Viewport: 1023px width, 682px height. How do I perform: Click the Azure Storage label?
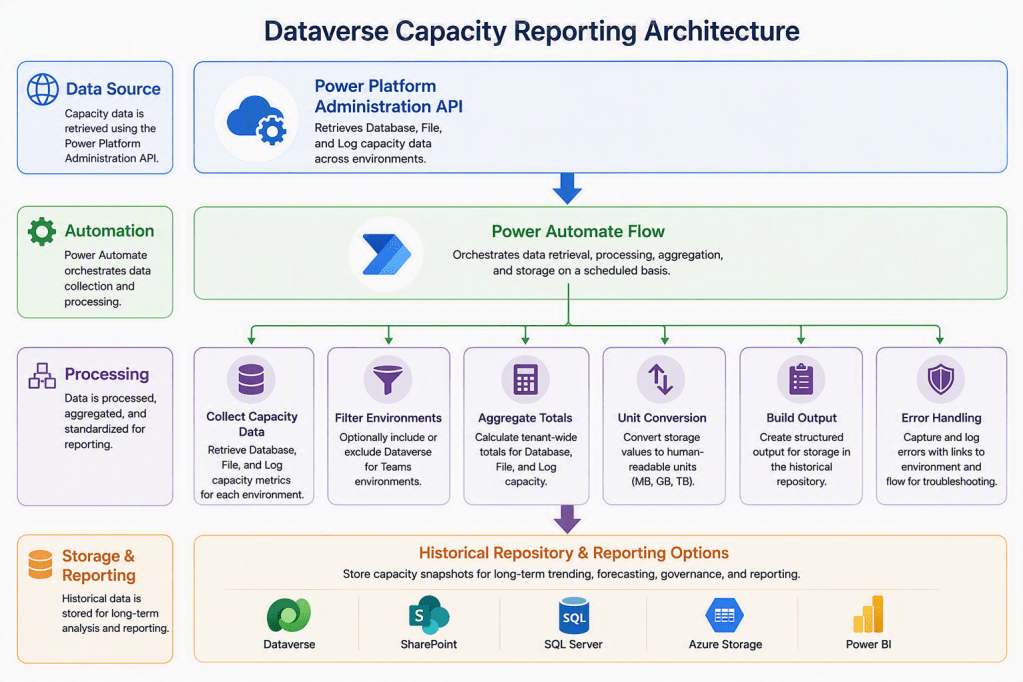click(x=725, y=644)
